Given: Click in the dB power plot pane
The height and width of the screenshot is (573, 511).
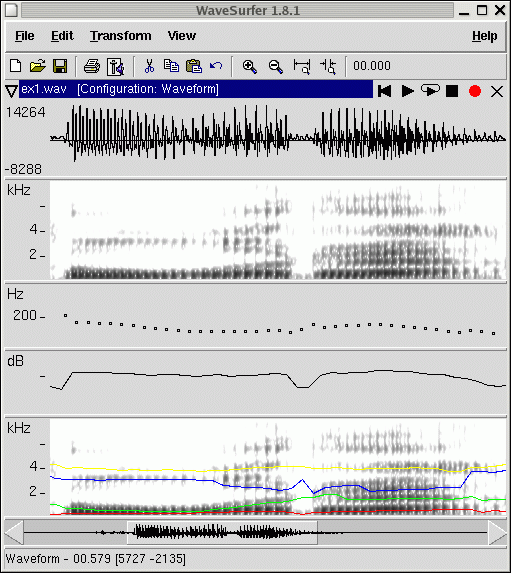Looking at the screenshot, I should pos(278,382).
